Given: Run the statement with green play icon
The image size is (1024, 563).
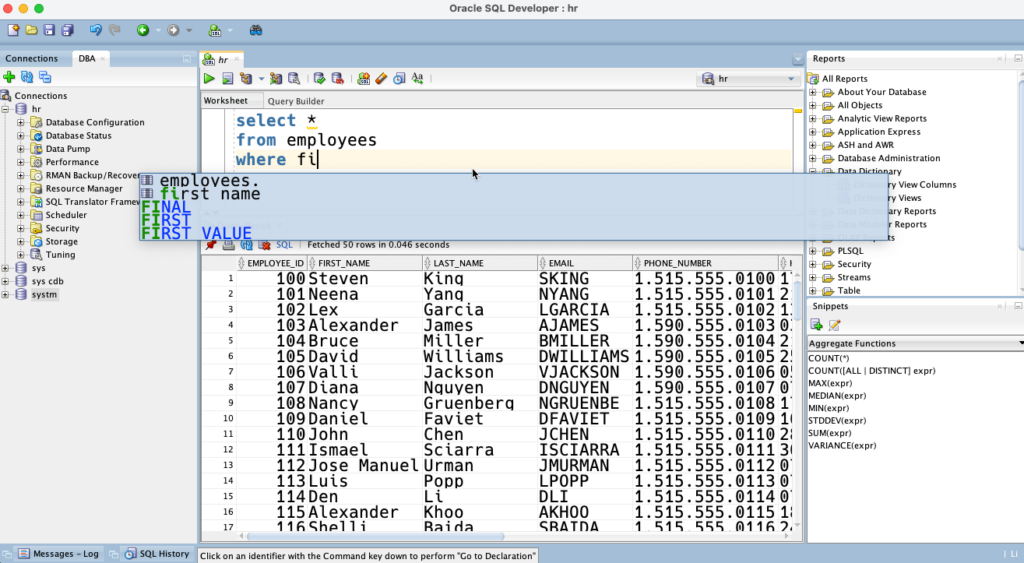Looking at the screenshot, I should pos(209,78).
